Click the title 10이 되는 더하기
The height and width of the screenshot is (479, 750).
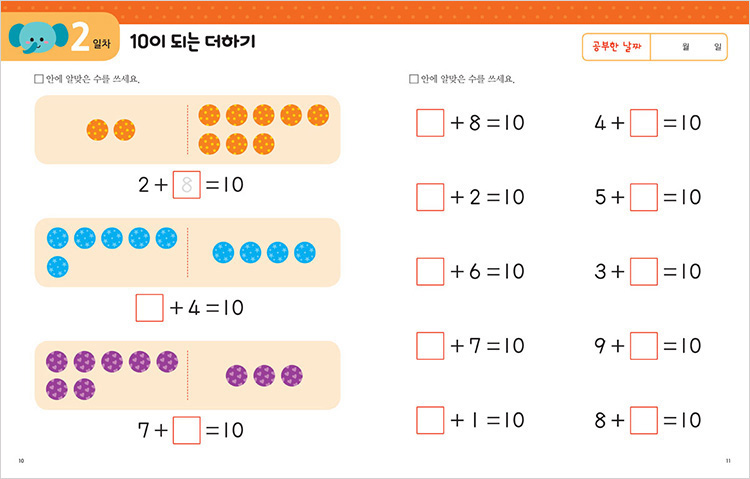193,42
